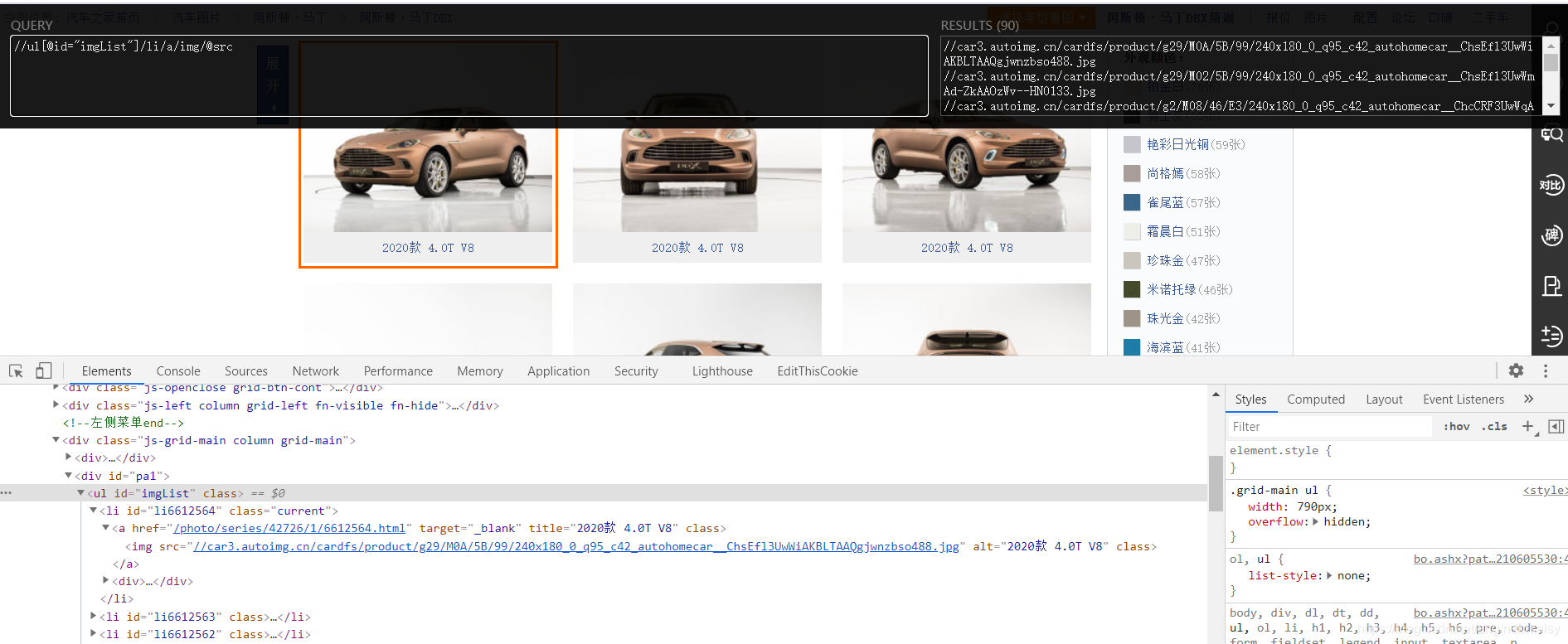Collapse the div id pa1 node
1568x644 pixels.
pos(68,475)
